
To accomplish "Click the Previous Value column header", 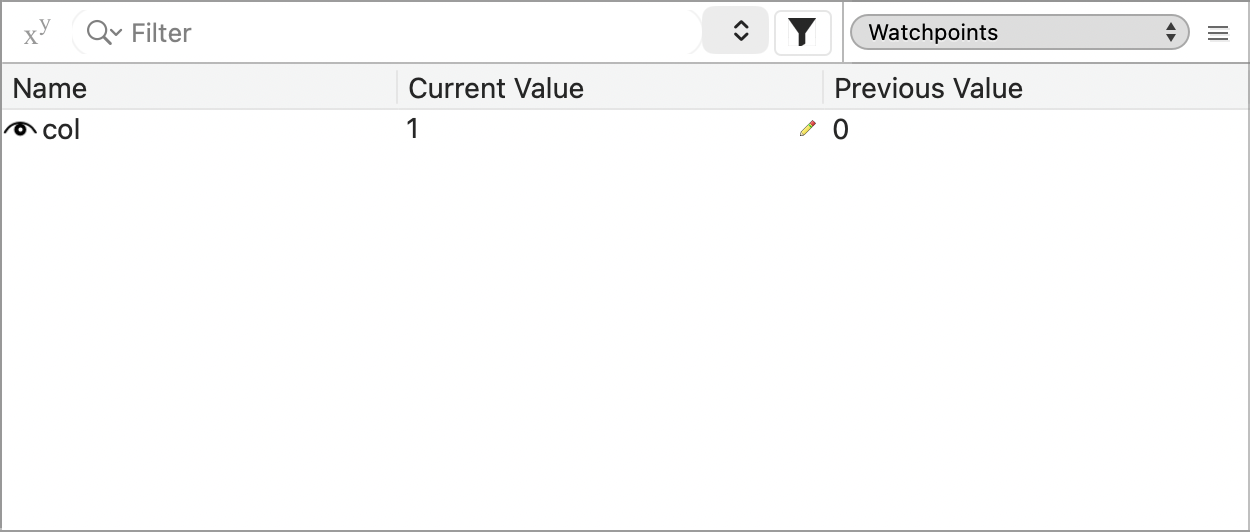I will point(1030,88).
